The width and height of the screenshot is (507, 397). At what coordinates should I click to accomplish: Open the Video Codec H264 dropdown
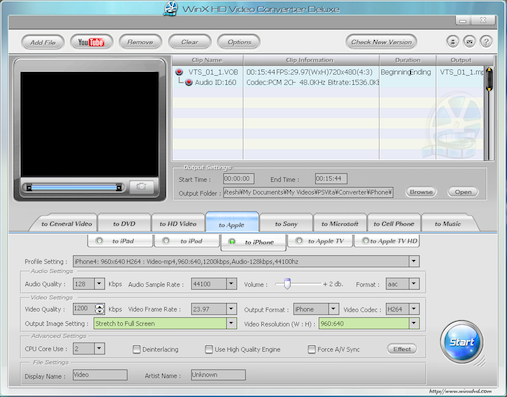click(414, 309)
